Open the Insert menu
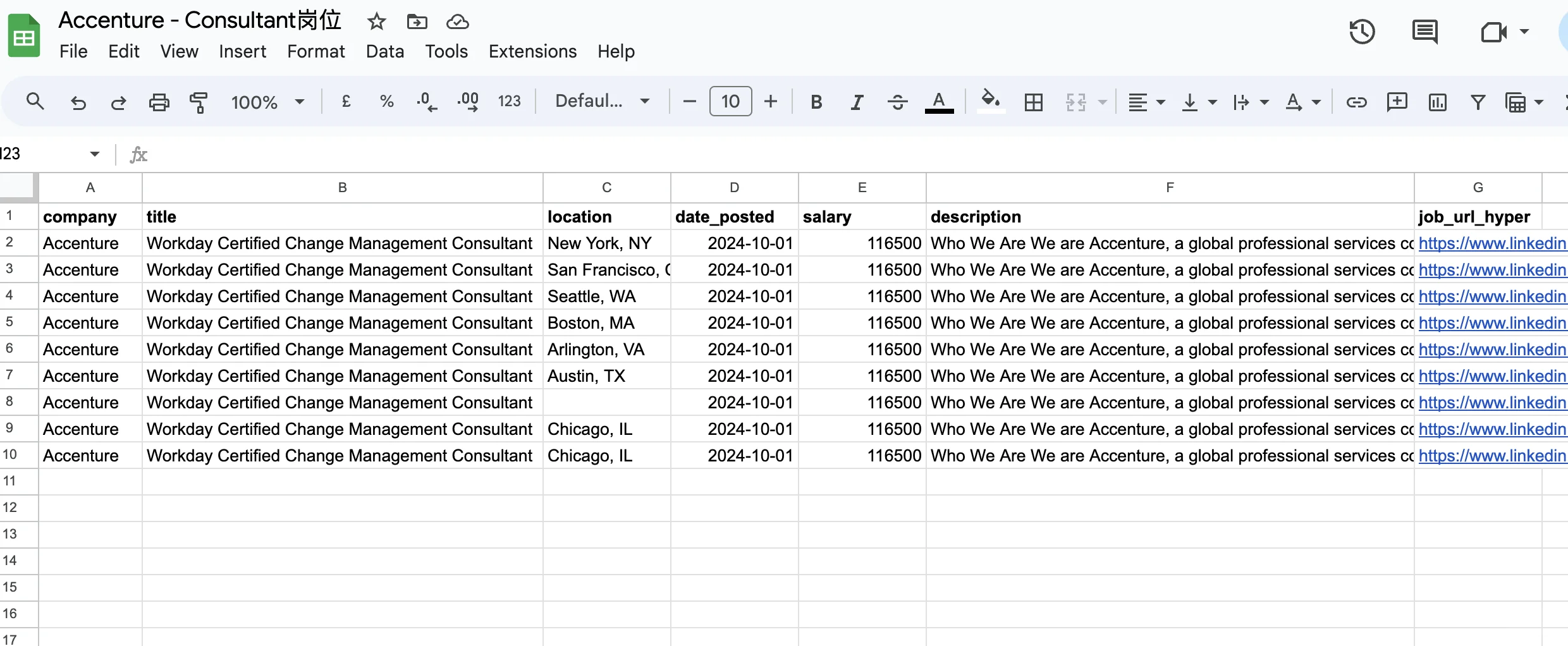Screen dimensions: 1568x646 click(243, 51)
